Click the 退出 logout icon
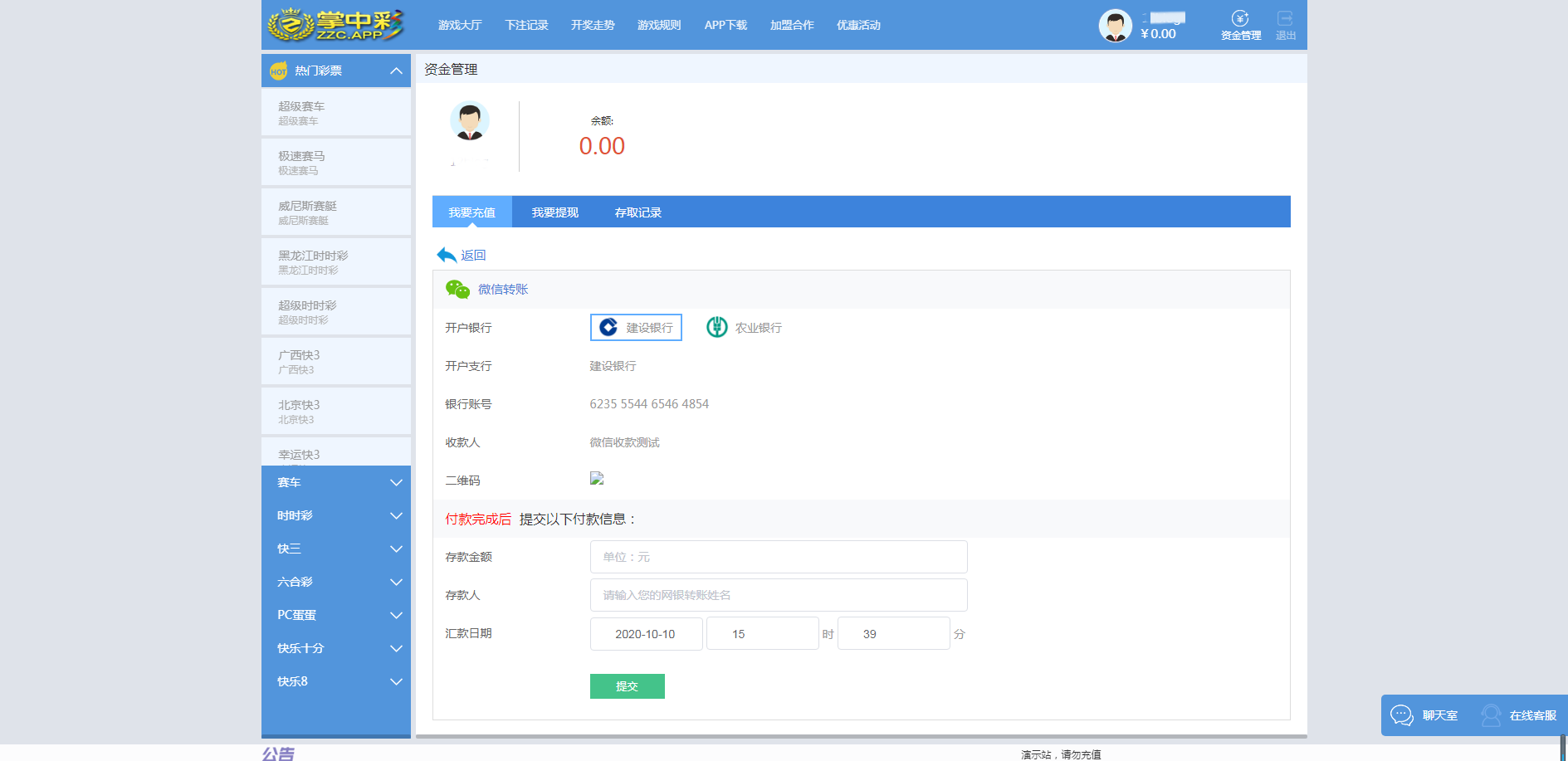The image size is (1568, 761). (x=1285, y=18)
